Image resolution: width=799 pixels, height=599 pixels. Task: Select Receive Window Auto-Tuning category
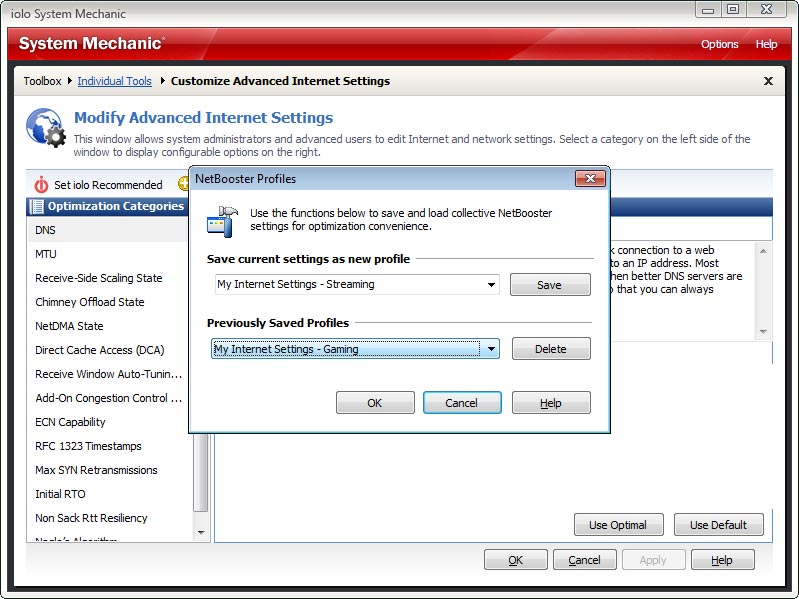(x=107, y=374)
